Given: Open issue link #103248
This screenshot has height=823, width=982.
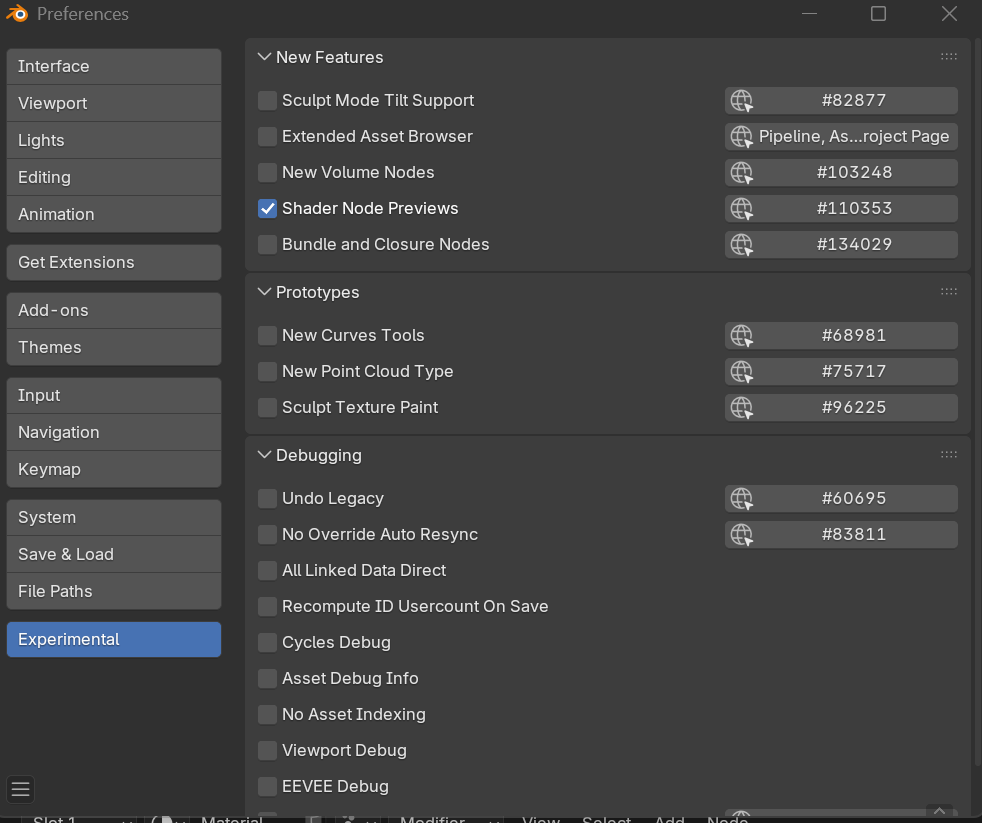Looking at the screenshot, I should click(841, 172).
